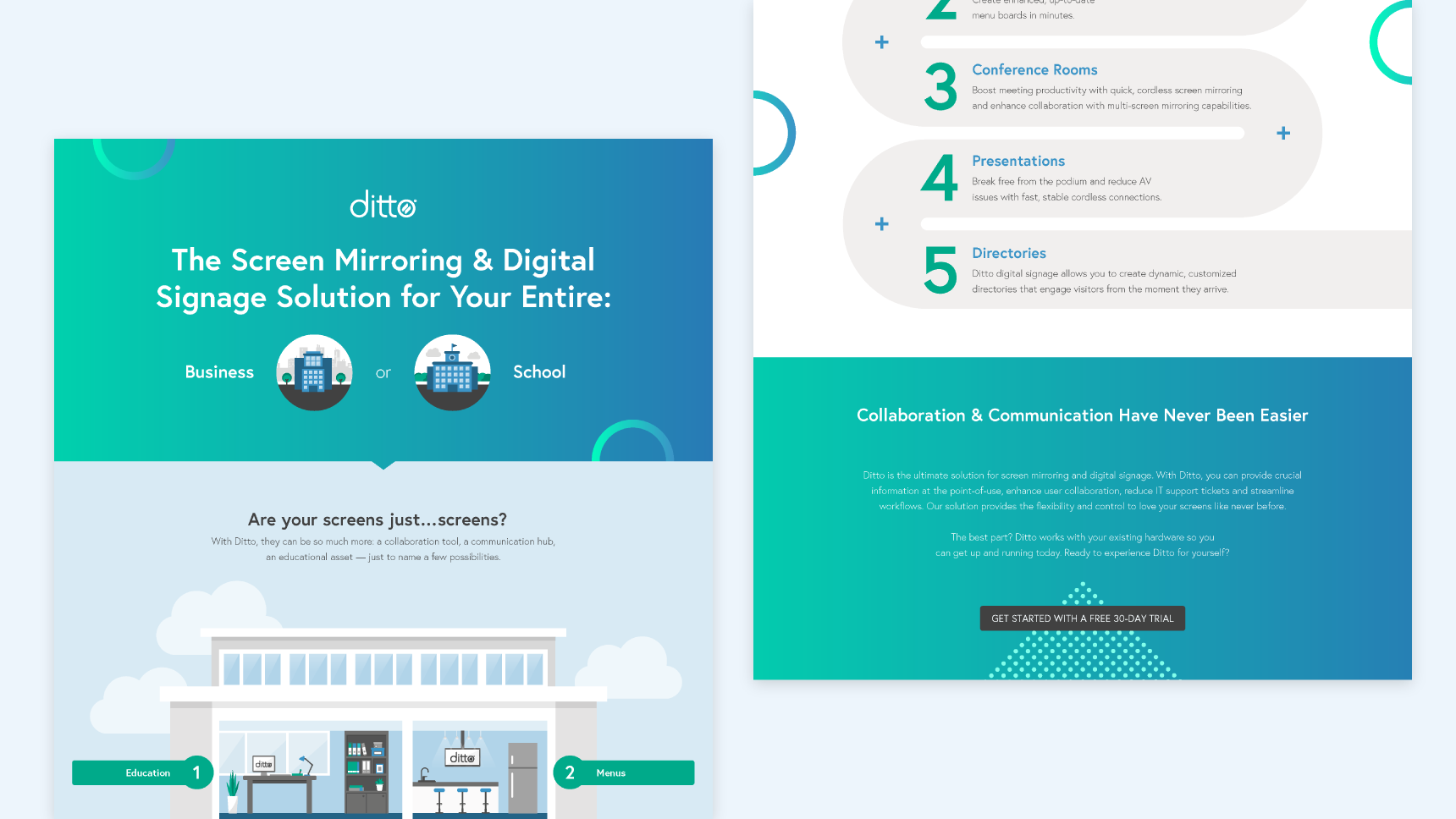Click the Business label
This screenshot has width=1456, height=819.
[x=219, y=372]
